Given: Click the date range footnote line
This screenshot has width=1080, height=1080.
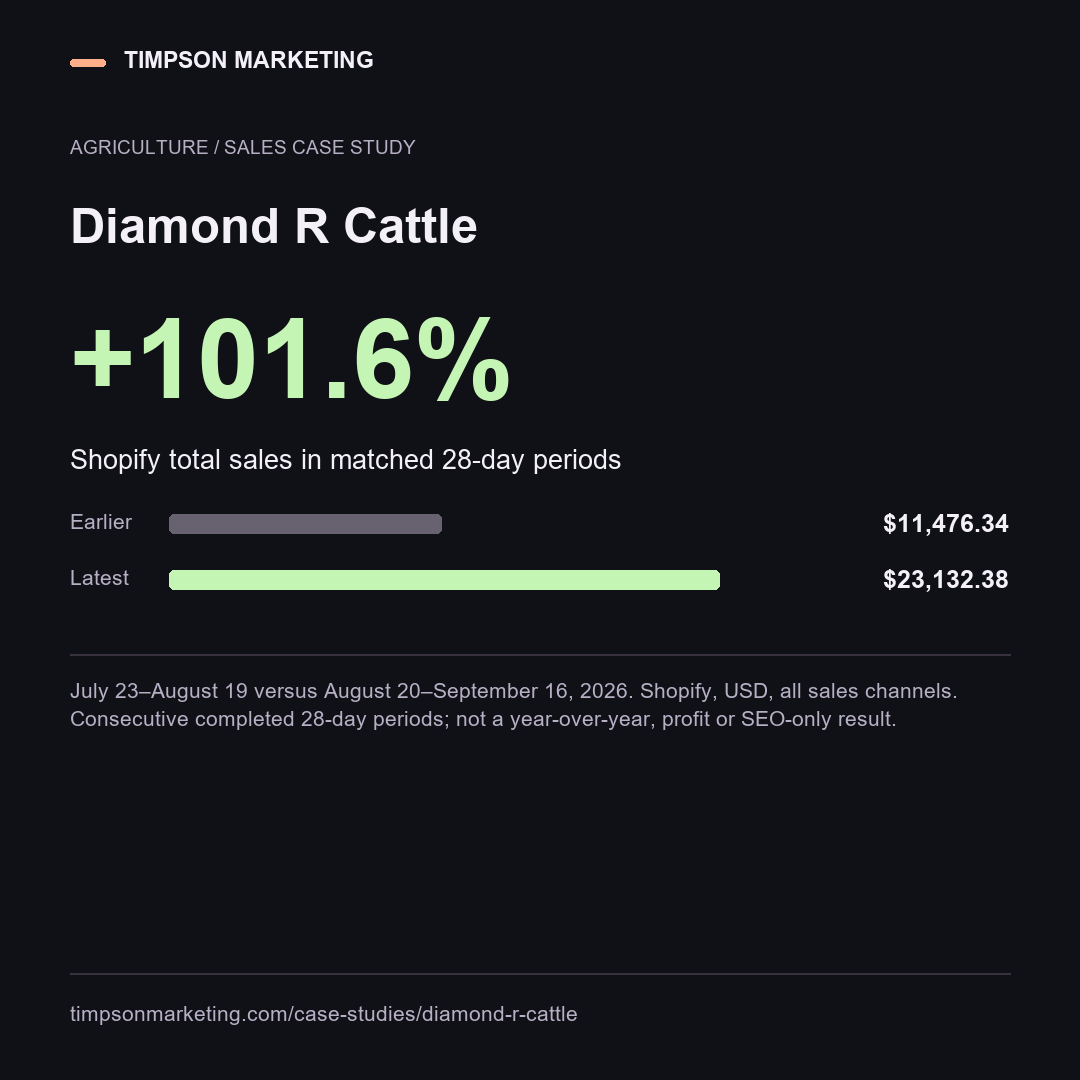Looking at the screenshot, I should click(x=513, y=691).
